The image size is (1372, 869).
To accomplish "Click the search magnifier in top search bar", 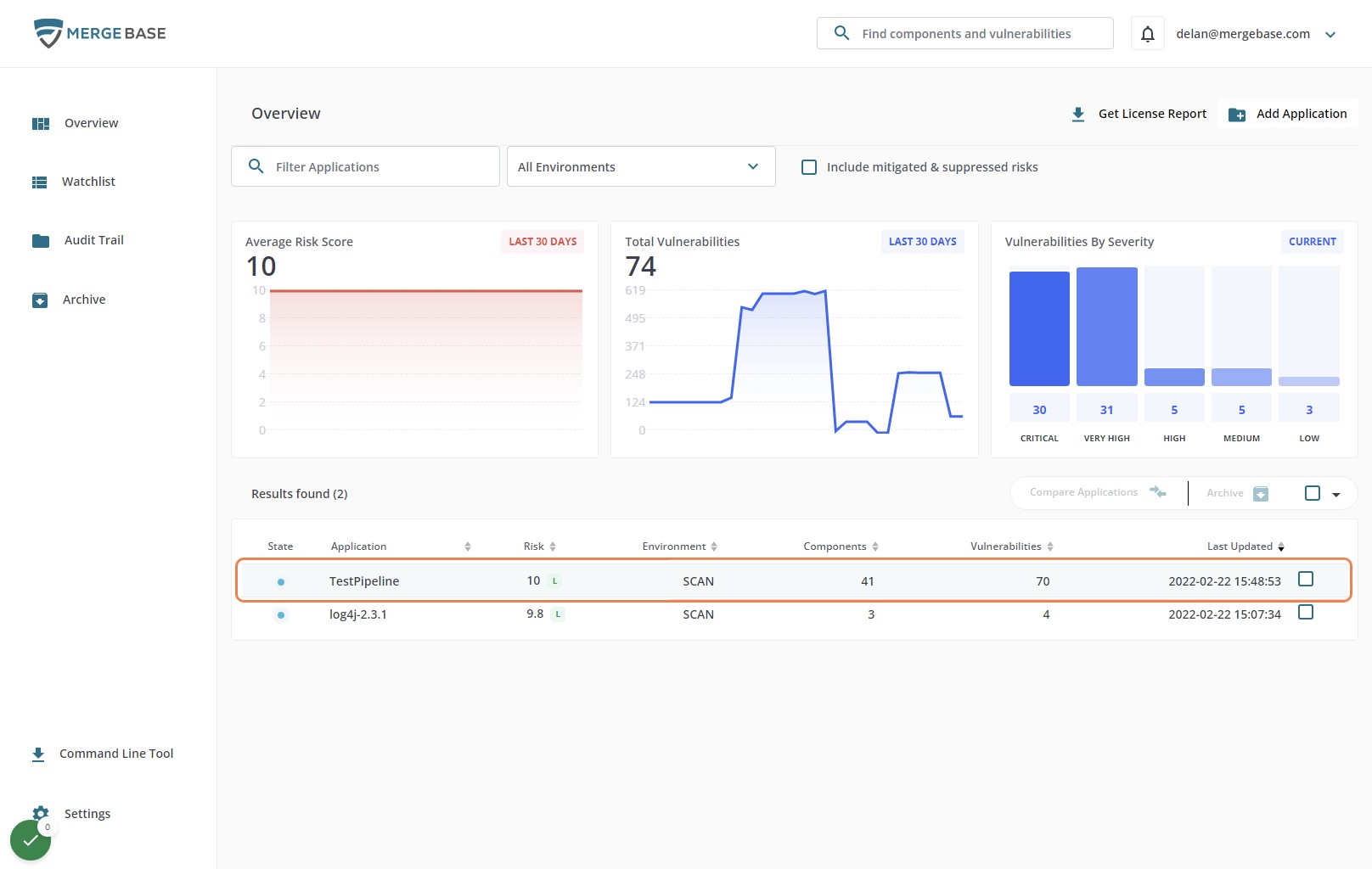I will [841, 33].
